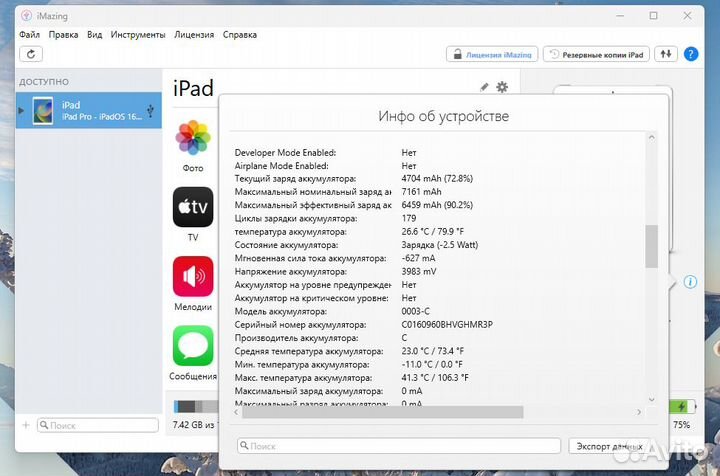Click the transfer arrows toolbar icon
Image resolution: width=720 pixels, height=476 pixels.
tap(665, 54)
